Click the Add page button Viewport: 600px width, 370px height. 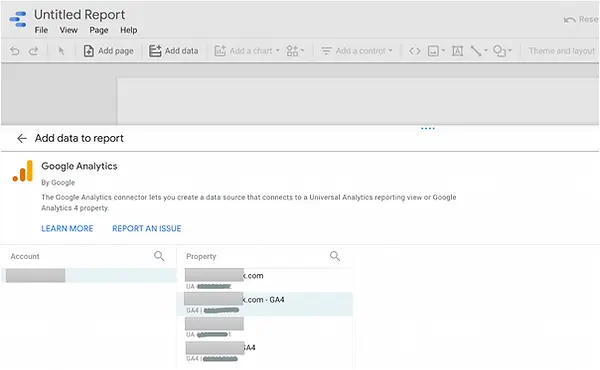pyautogui.click(x=109, y=51)
